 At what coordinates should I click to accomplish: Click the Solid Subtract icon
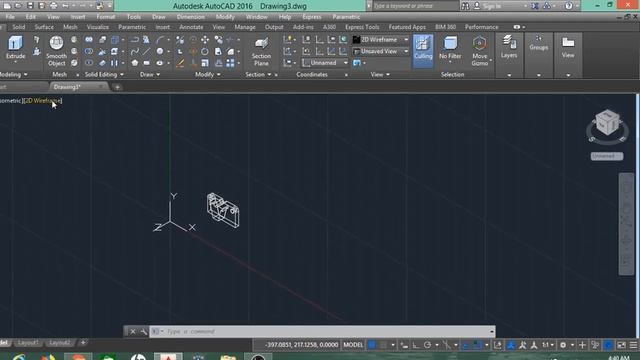(89, 51)
